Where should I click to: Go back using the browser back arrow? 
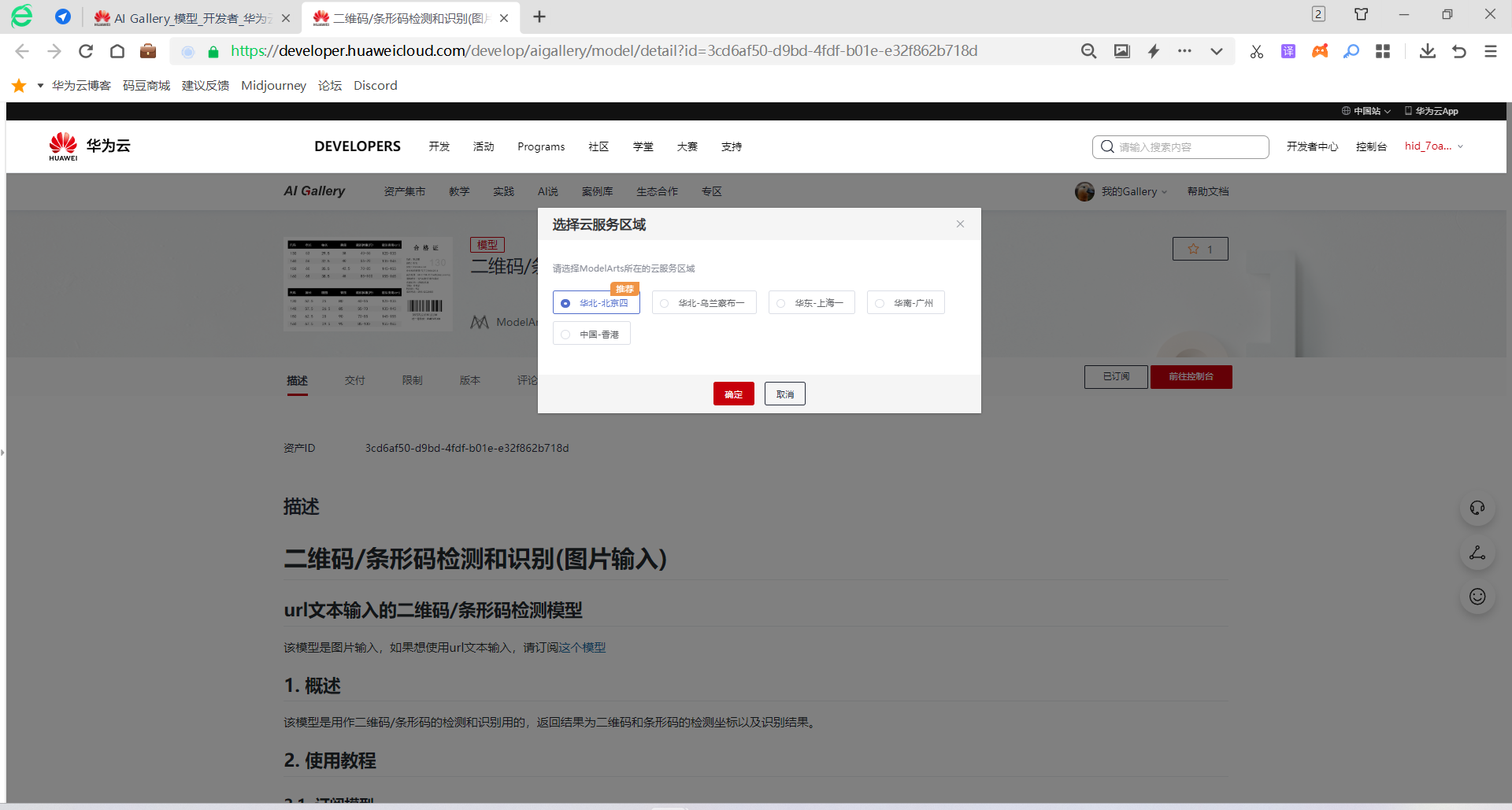(22, 51)
